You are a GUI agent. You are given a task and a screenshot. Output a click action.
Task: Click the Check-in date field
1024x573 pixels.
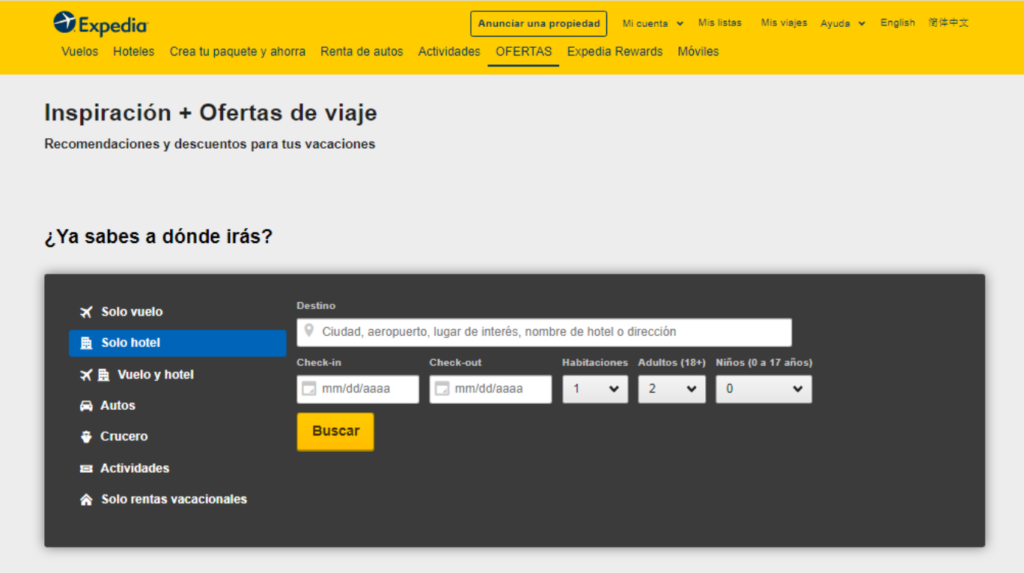tap(358, 389)
